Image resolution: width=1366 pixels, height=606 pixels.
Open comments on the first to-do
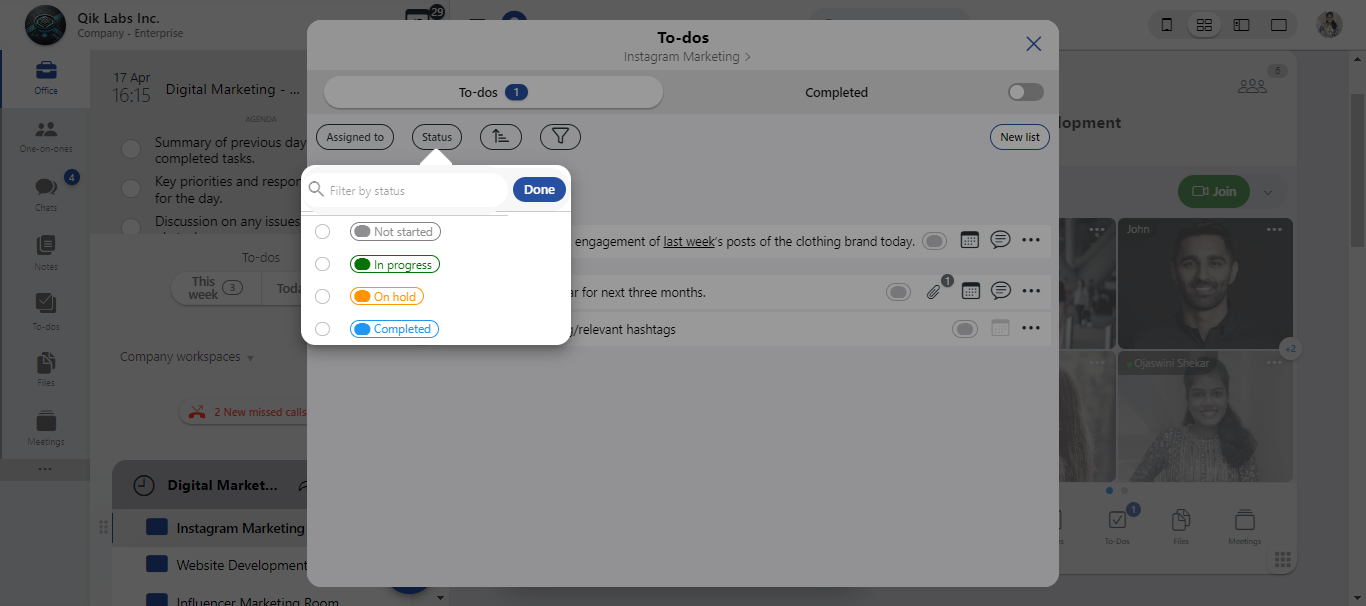pyautogui.click(x=1000, y=240)
